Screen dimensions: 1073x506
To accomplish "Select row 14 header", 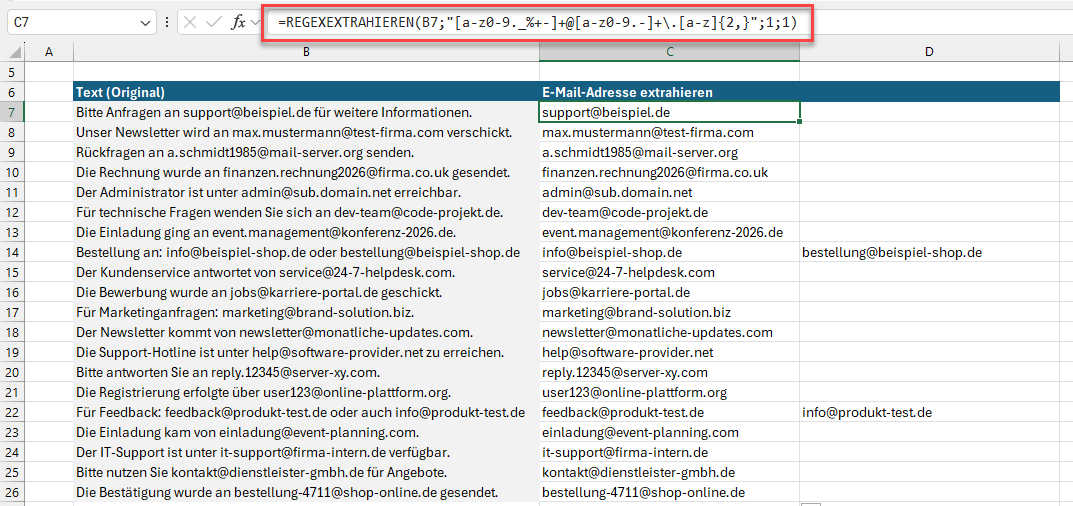I will click(x=11, y=252).
